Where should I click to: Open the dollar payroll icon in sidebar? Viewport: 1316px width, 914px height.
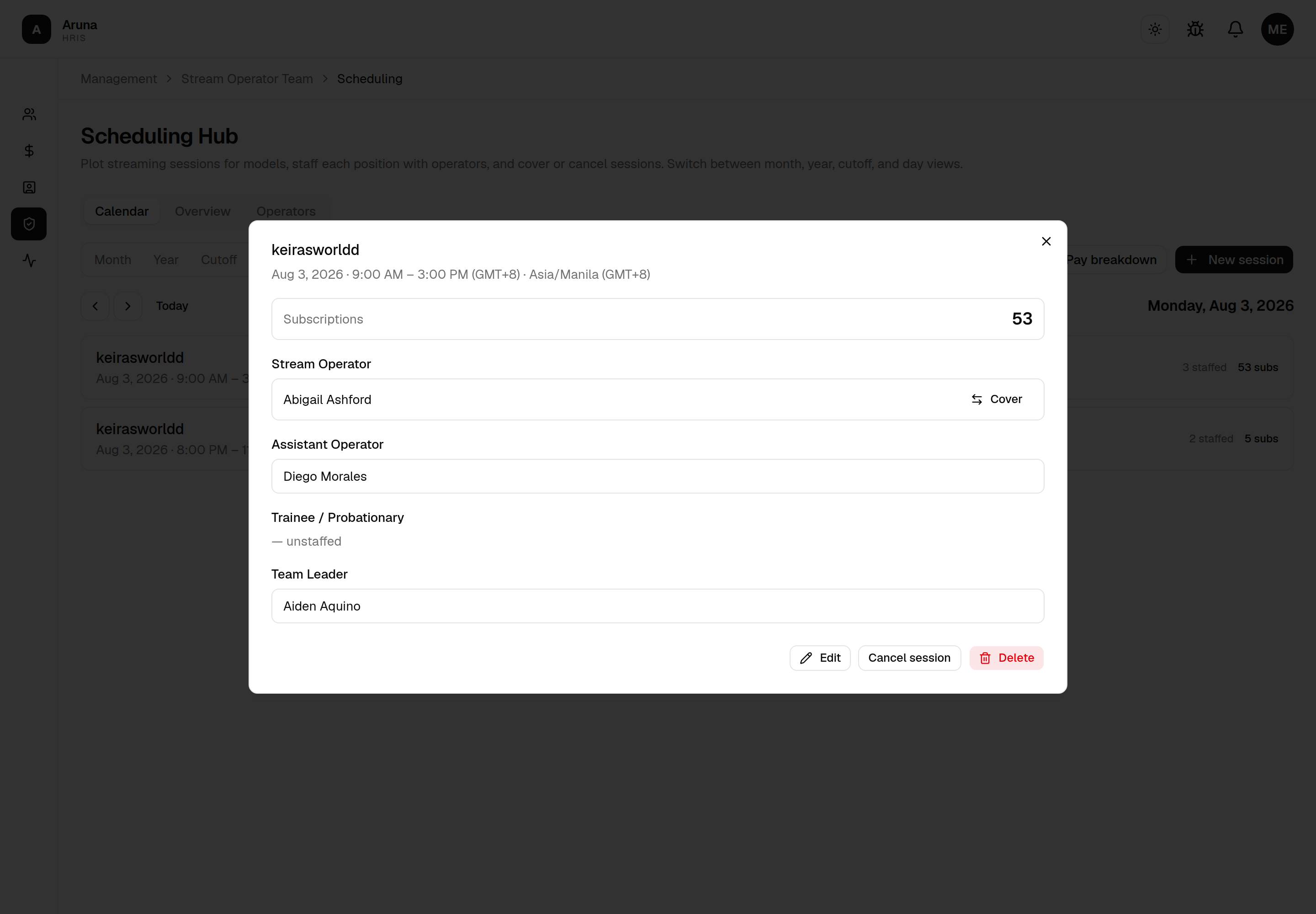29,151
